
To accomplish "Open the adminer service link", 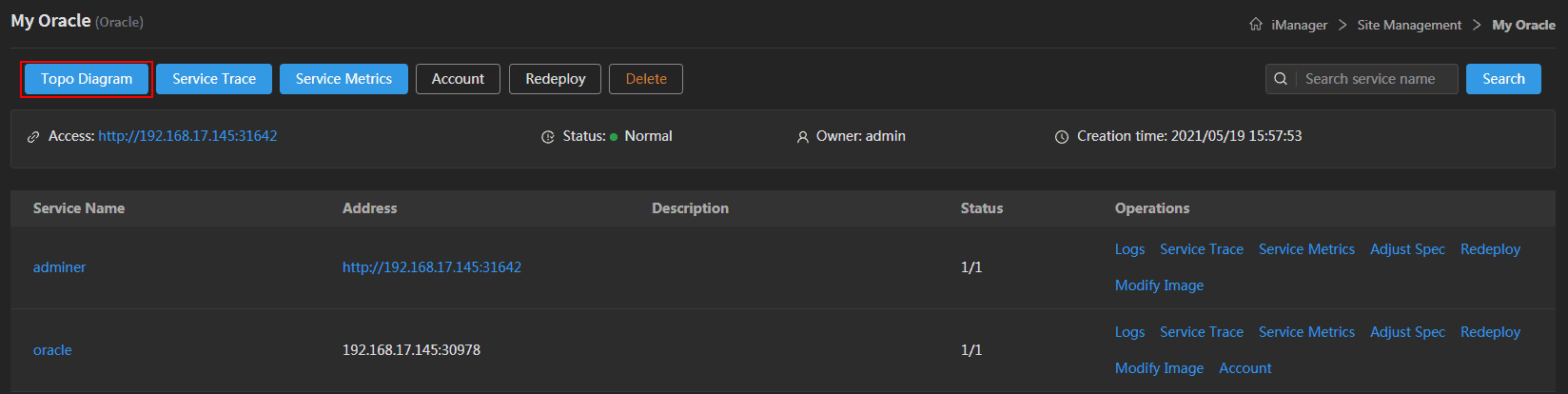I will click(x=59, y=267).
